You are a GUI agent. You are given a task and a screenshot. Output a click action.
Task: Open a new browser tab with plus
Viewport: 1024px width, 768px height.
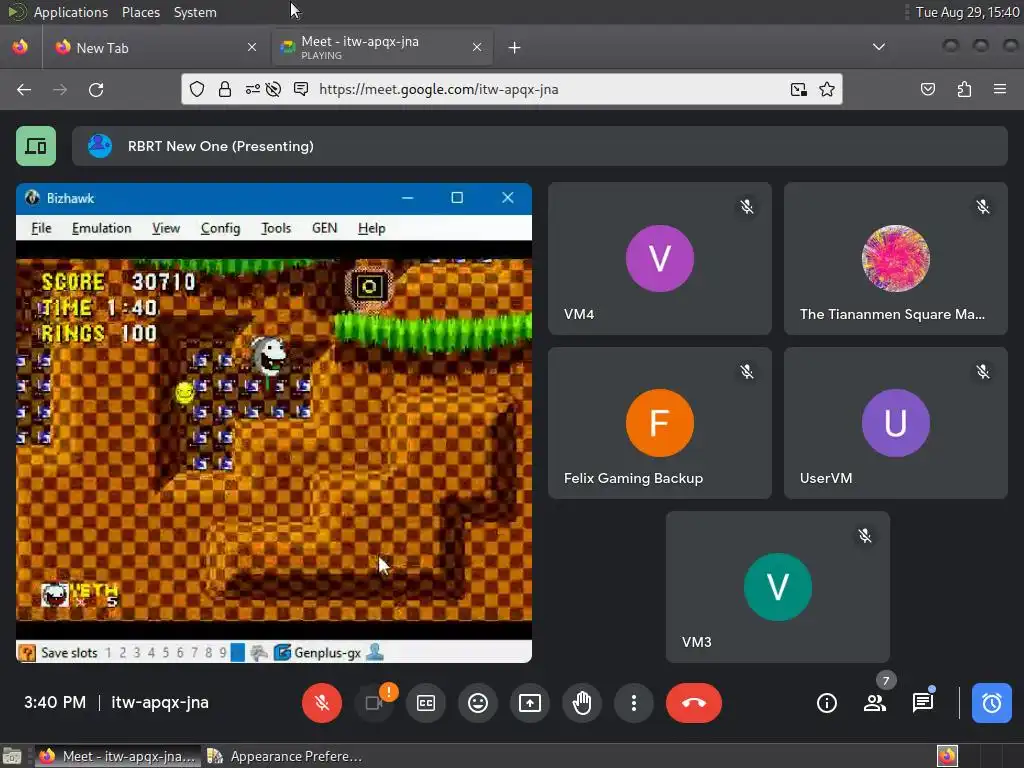point(515,47)
